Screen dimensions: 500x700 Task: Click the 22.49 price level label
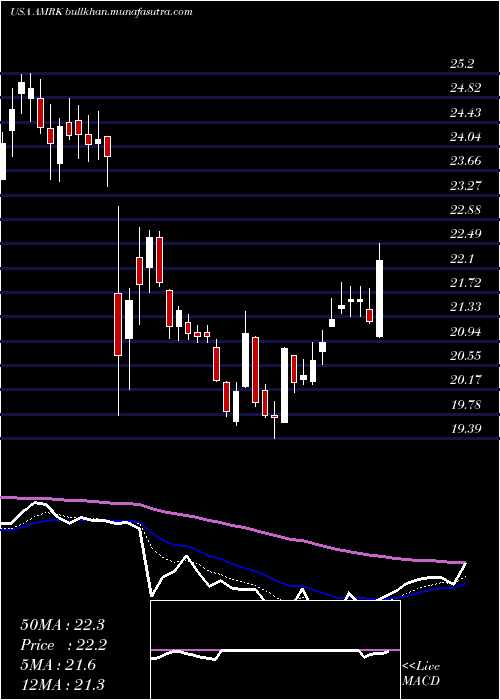pos(465,234)
